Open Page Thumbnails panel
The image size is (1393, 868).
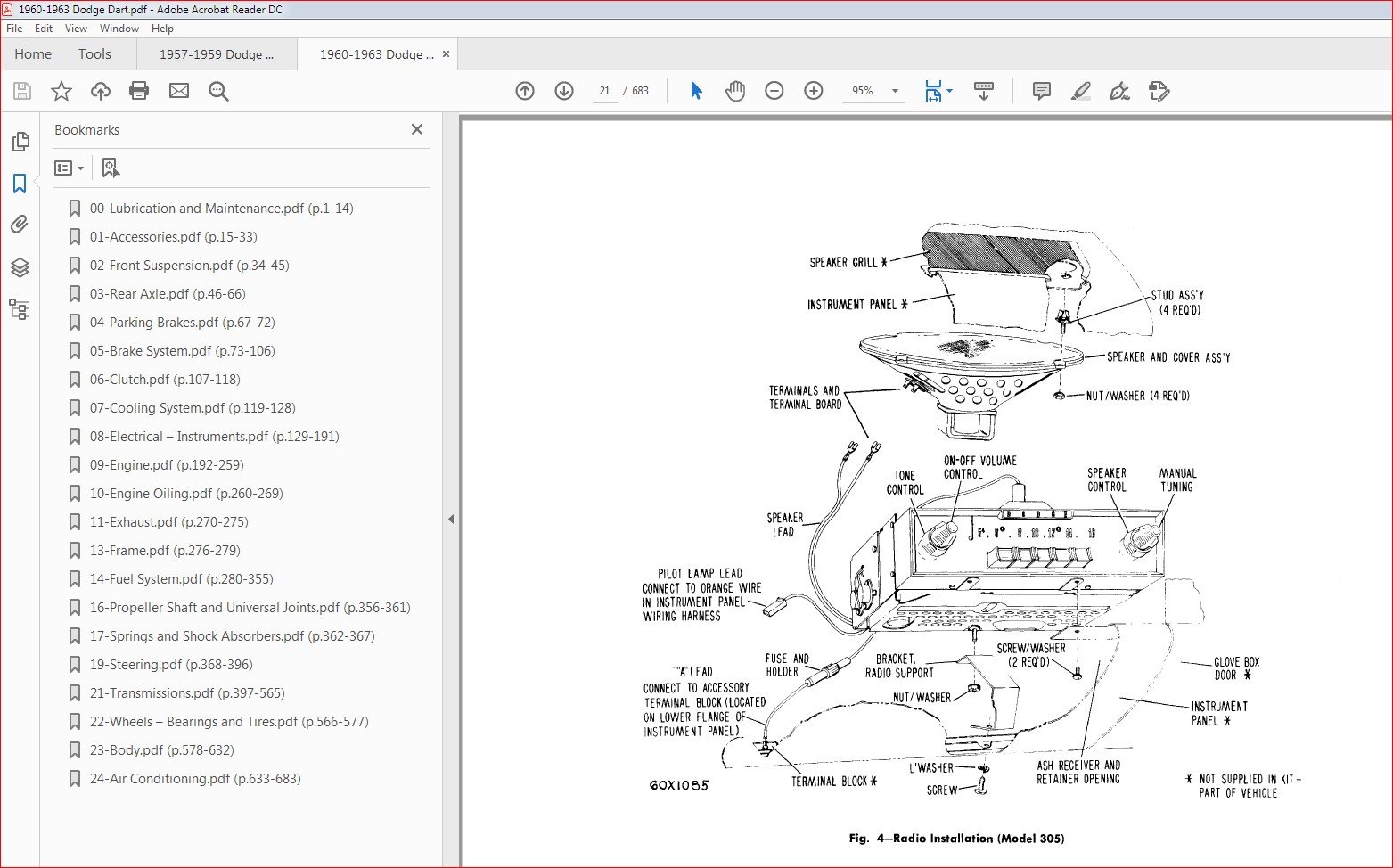(20, 142)
